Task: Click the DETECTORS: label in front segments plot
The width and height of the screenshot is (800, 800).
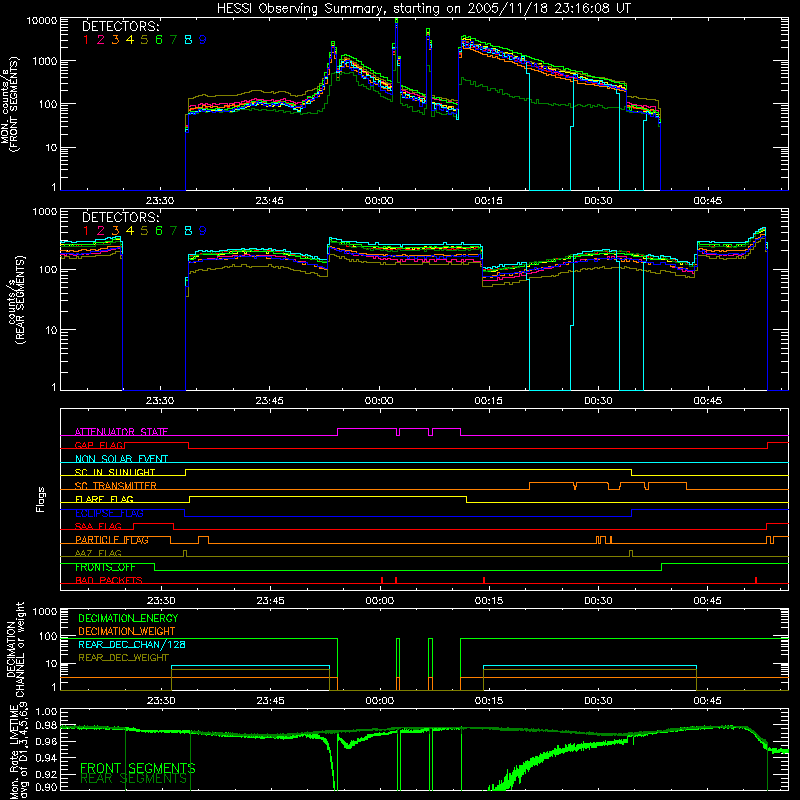Action: coord(121,27)
